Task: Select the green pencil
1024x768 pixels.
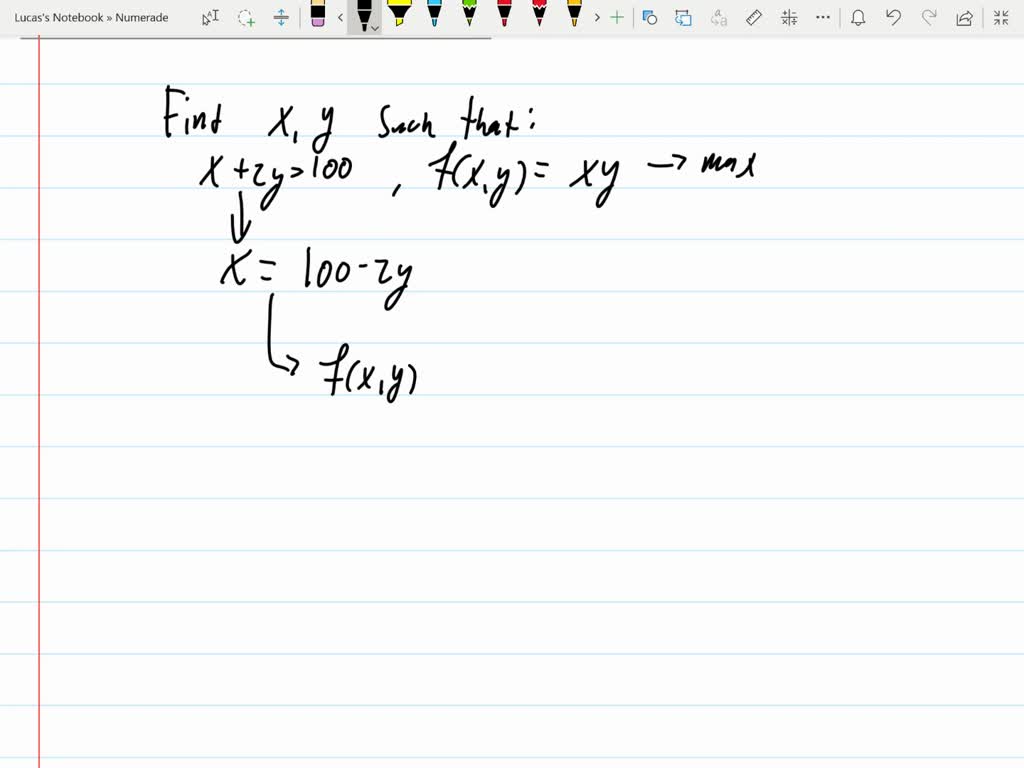Action: point(470,17)
